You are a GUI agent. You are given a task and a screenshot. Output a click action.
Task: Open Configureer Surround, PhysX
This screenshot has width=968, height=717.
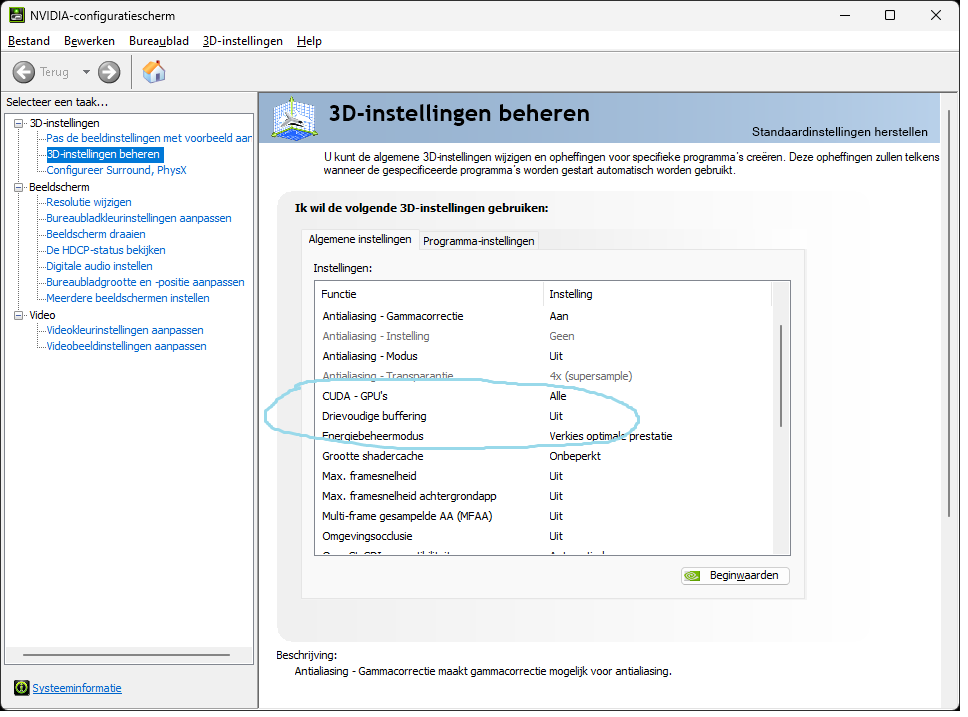[117, 170]
